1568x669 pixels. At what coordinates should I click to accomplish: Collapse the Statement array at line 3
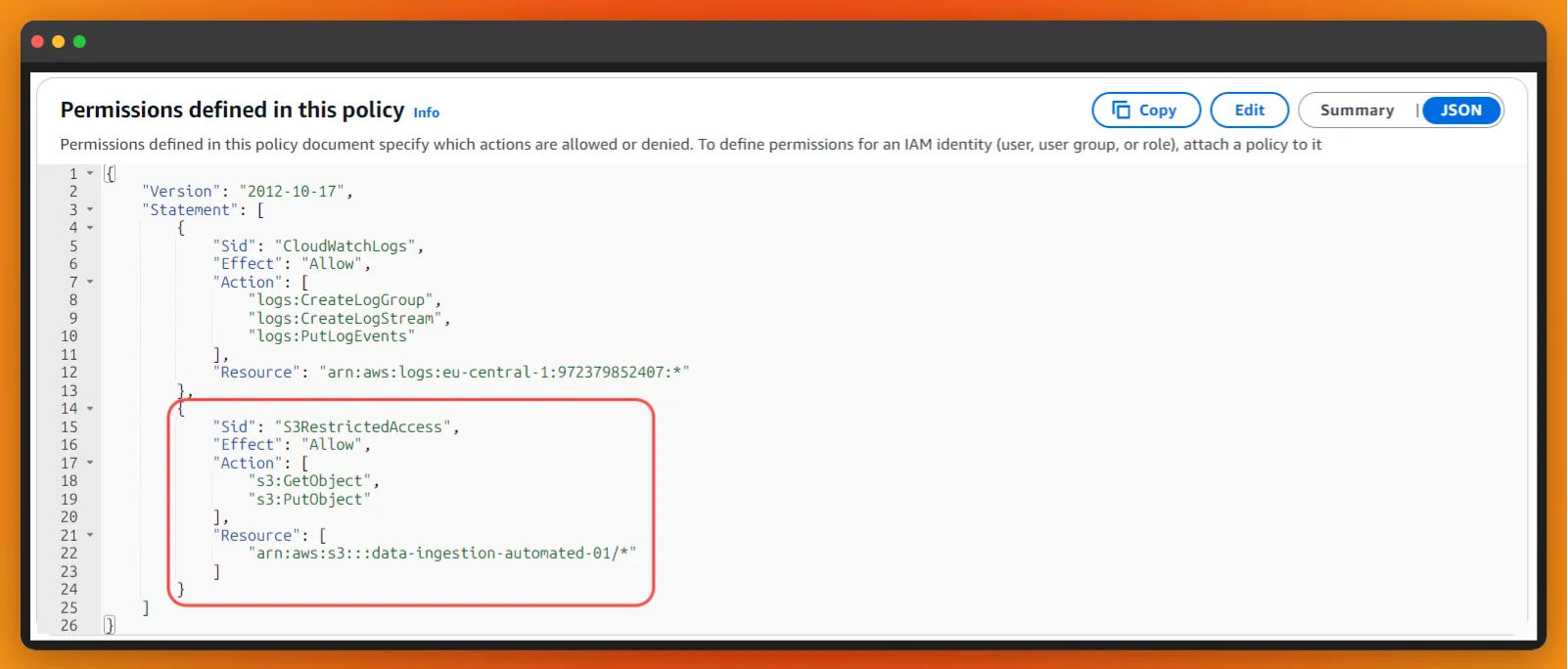pyautogui.click(x=90, y=209)
